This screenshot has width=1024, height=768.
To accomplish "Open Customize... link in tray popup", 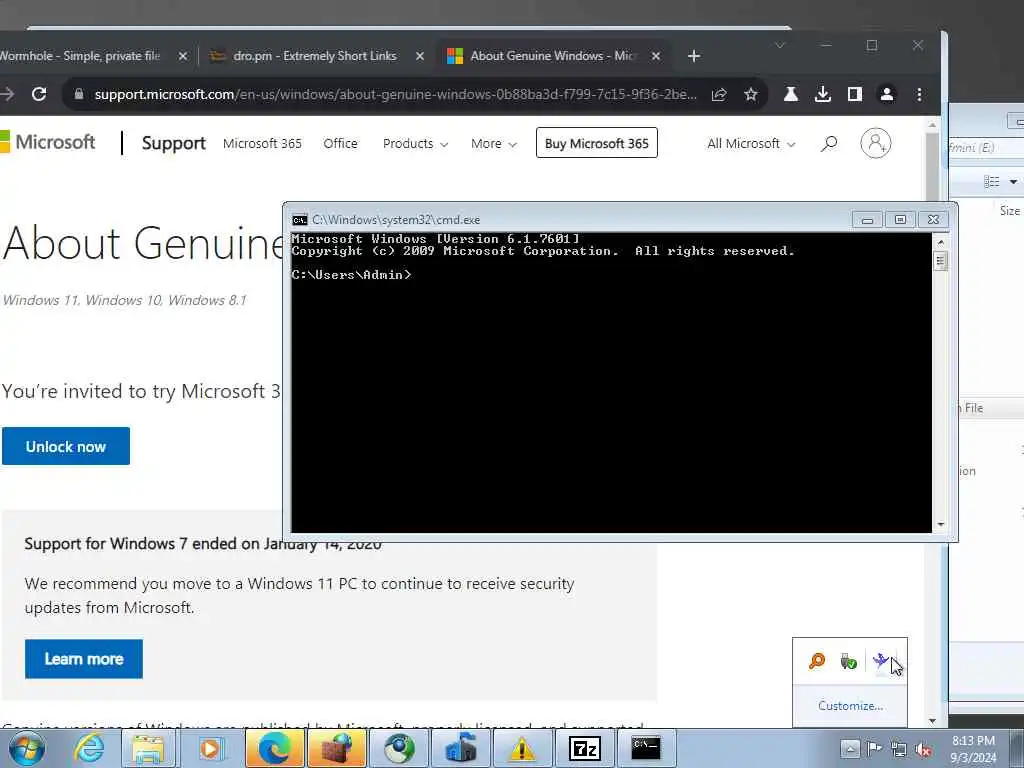I will click(850, 706).
